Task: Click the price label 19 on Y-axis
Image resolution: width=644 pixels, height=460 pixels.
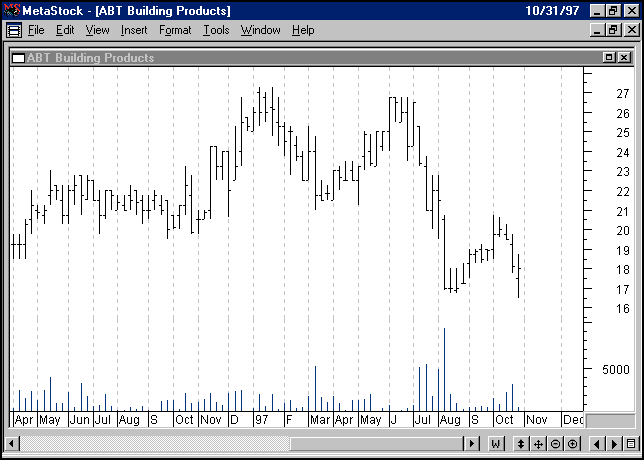Action: (x=623, y=251)
